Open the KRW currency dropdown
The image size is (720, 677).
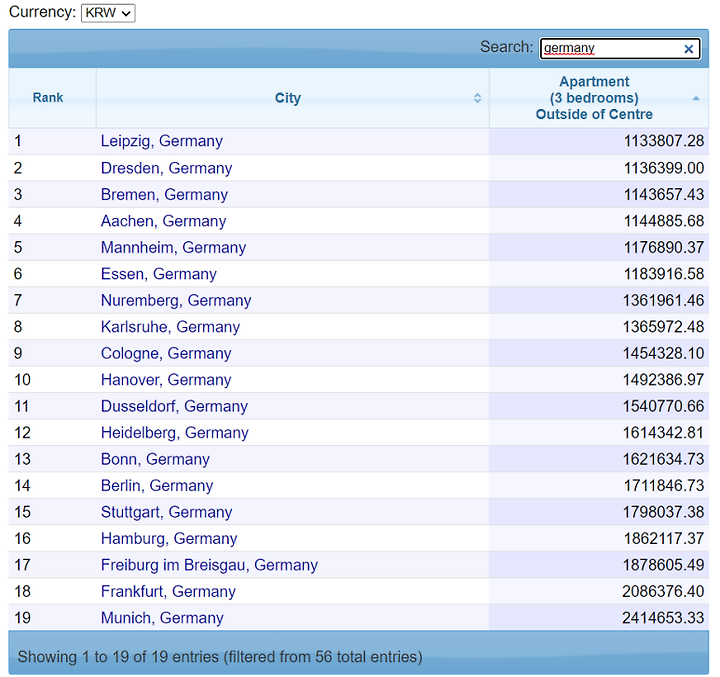click(108, 13)
